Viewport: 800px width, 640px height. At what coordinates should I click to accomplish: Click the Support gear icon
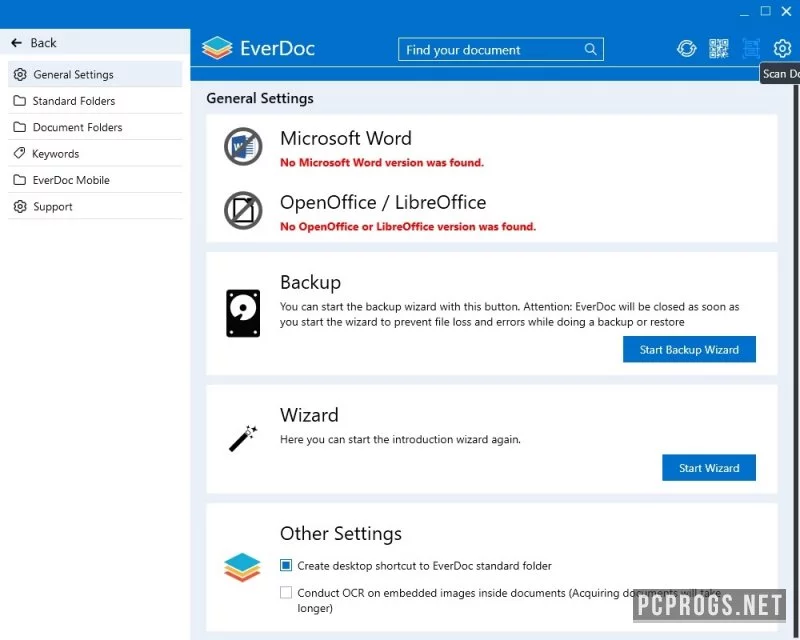click(x=20, y=207)
